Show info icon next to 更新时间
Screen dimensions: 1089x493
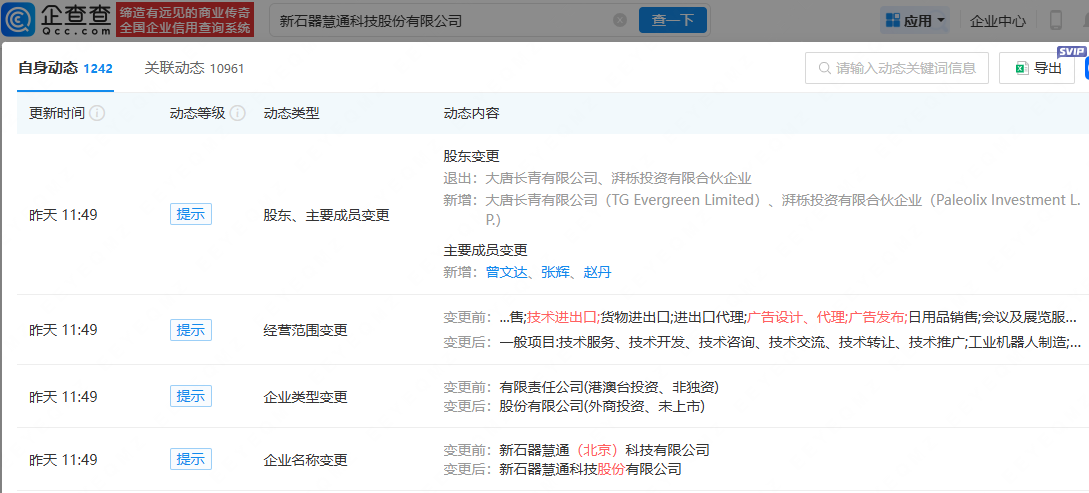pyautogui.click(x=97, y=113)
